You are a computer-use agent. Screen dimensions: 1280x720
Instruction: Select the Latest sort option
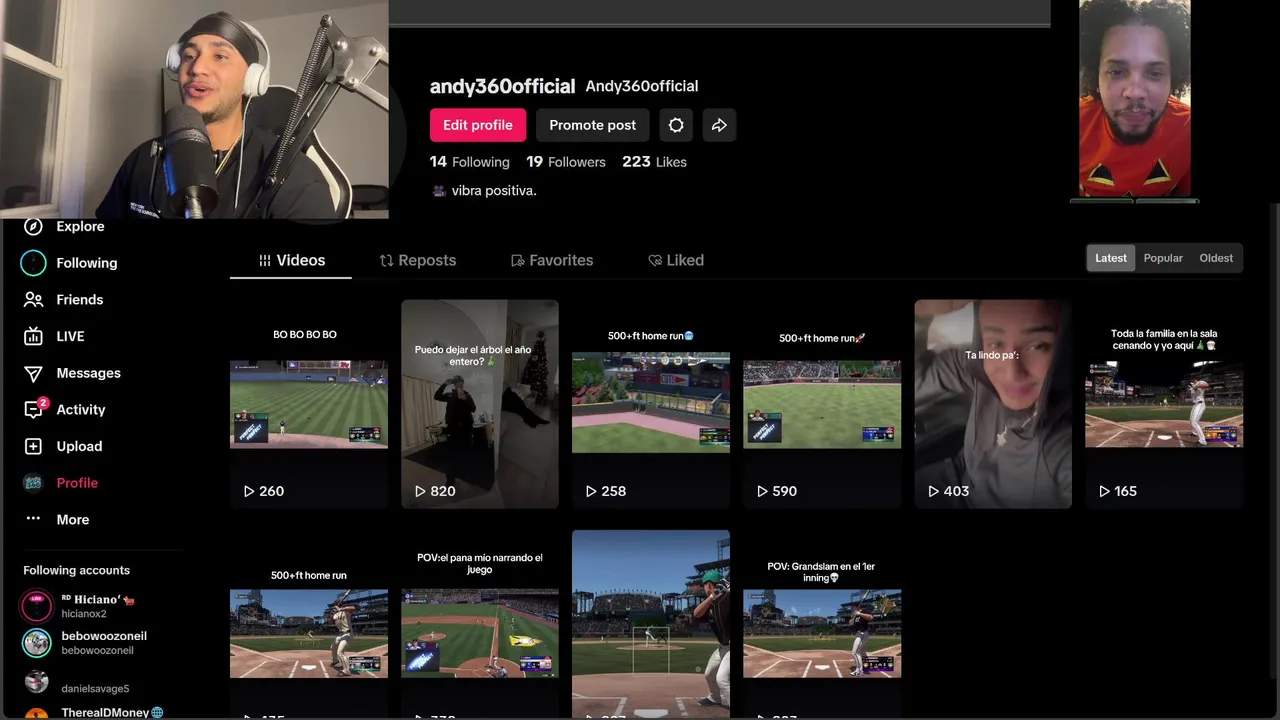tap(1111, 258)
